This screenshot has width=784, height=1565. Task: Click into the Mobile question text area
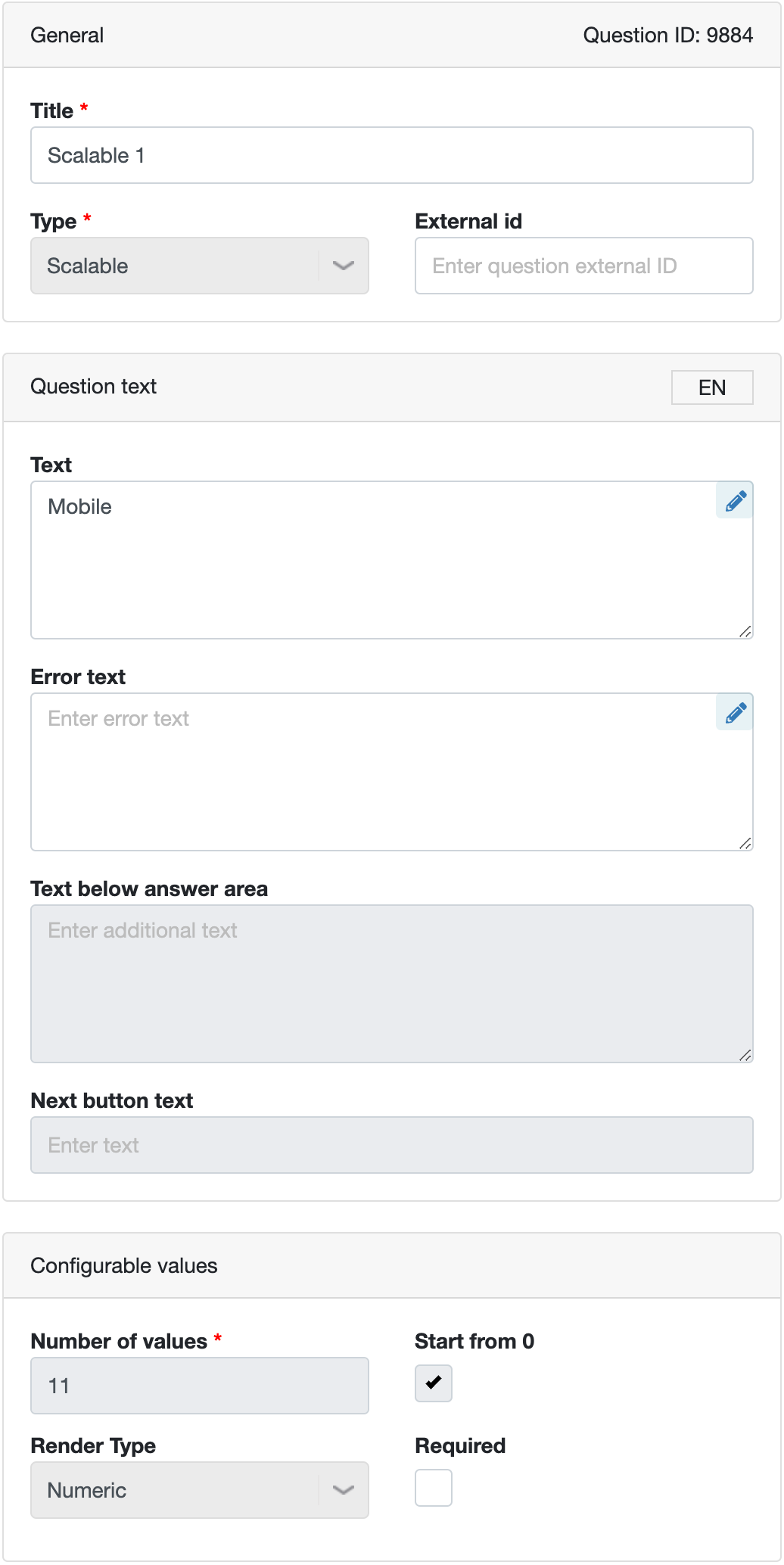tap(392, 560)
